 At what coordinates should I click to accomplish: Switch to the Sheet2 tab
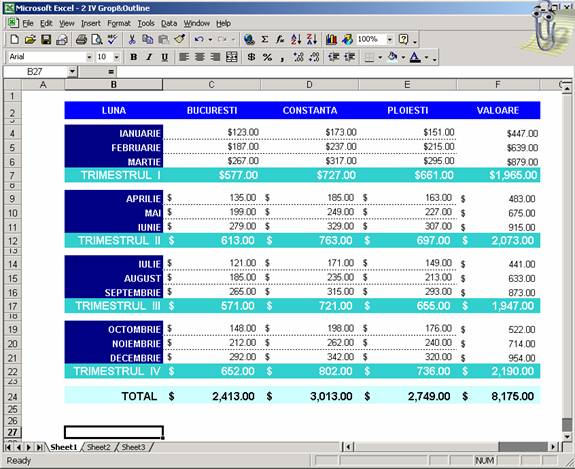tap(99, 447)
